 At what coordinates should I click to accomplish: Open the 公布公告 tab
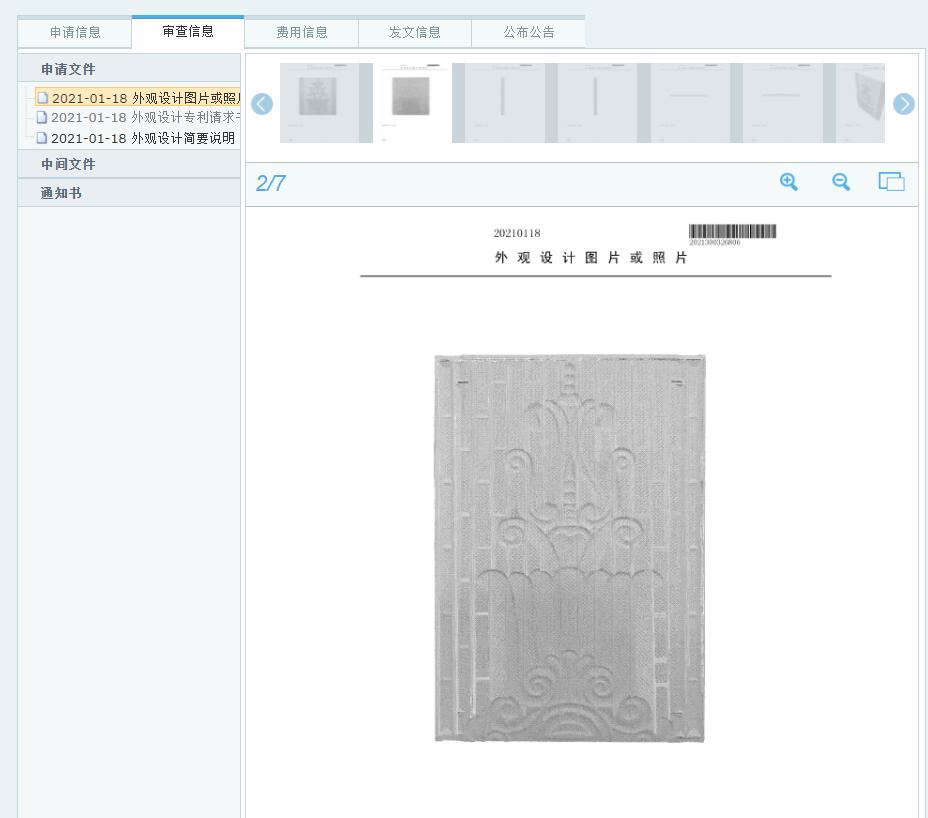pos(528,32)
